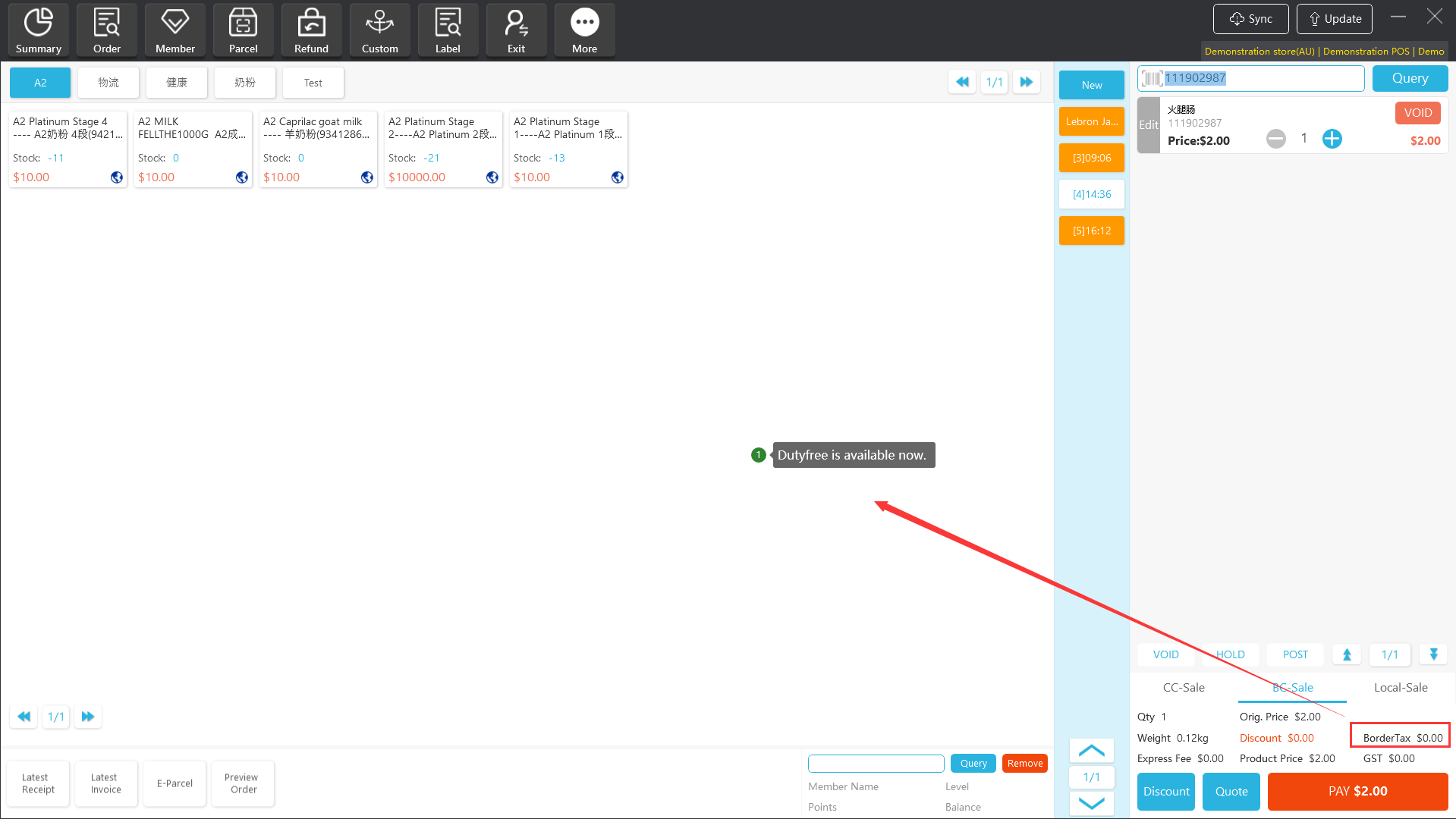The width and height of the screenshot is (1456, 819).
Task: Click globe icon on A2 Platinum Stage 4
Action: 117,177
